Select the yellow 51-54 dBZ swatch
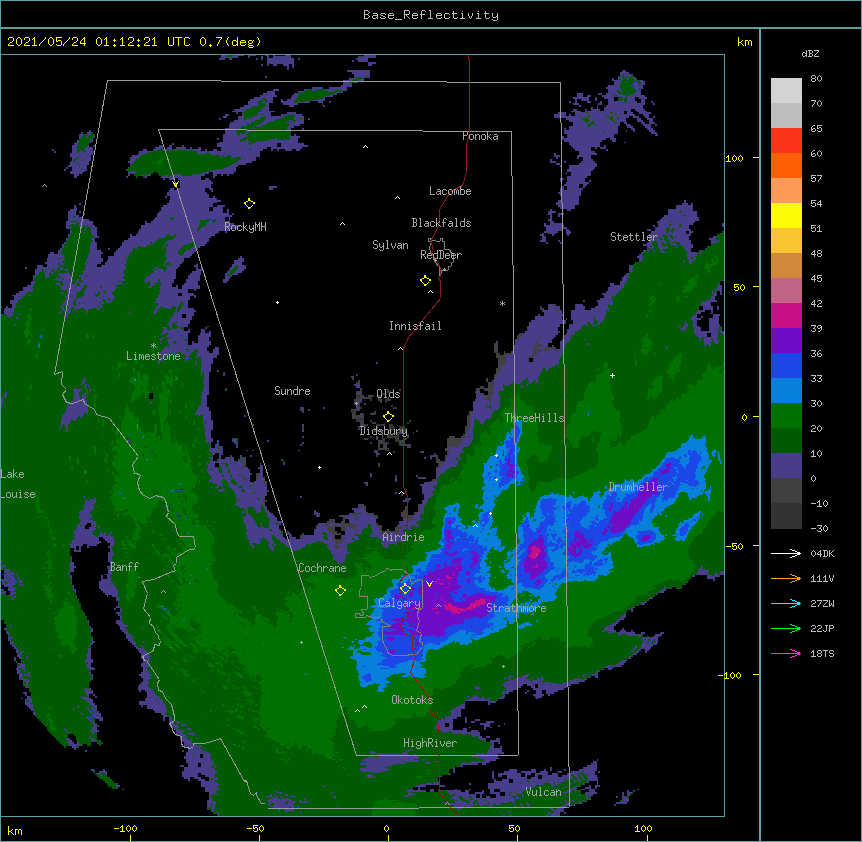The height and width of the screenshot is (842, 862). click(786, 215)
